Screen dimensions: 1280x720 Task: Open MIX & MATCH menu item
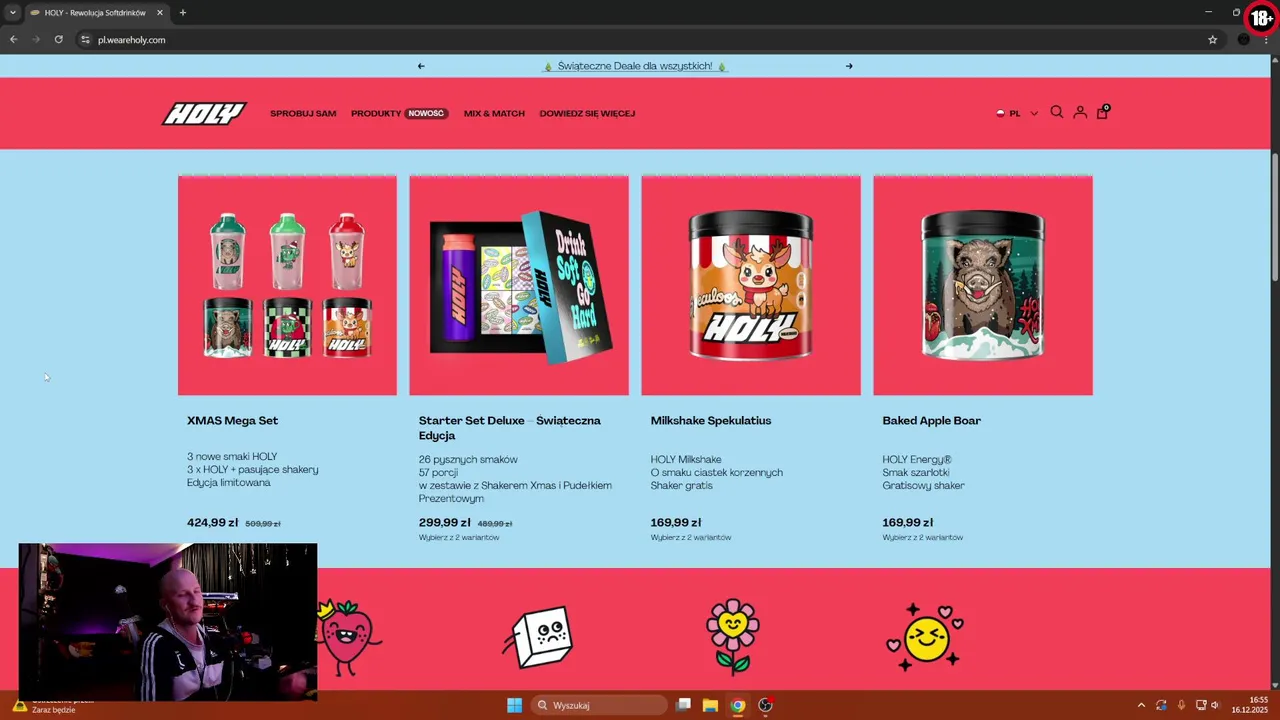pyautogui.click(x=494, y=113)
